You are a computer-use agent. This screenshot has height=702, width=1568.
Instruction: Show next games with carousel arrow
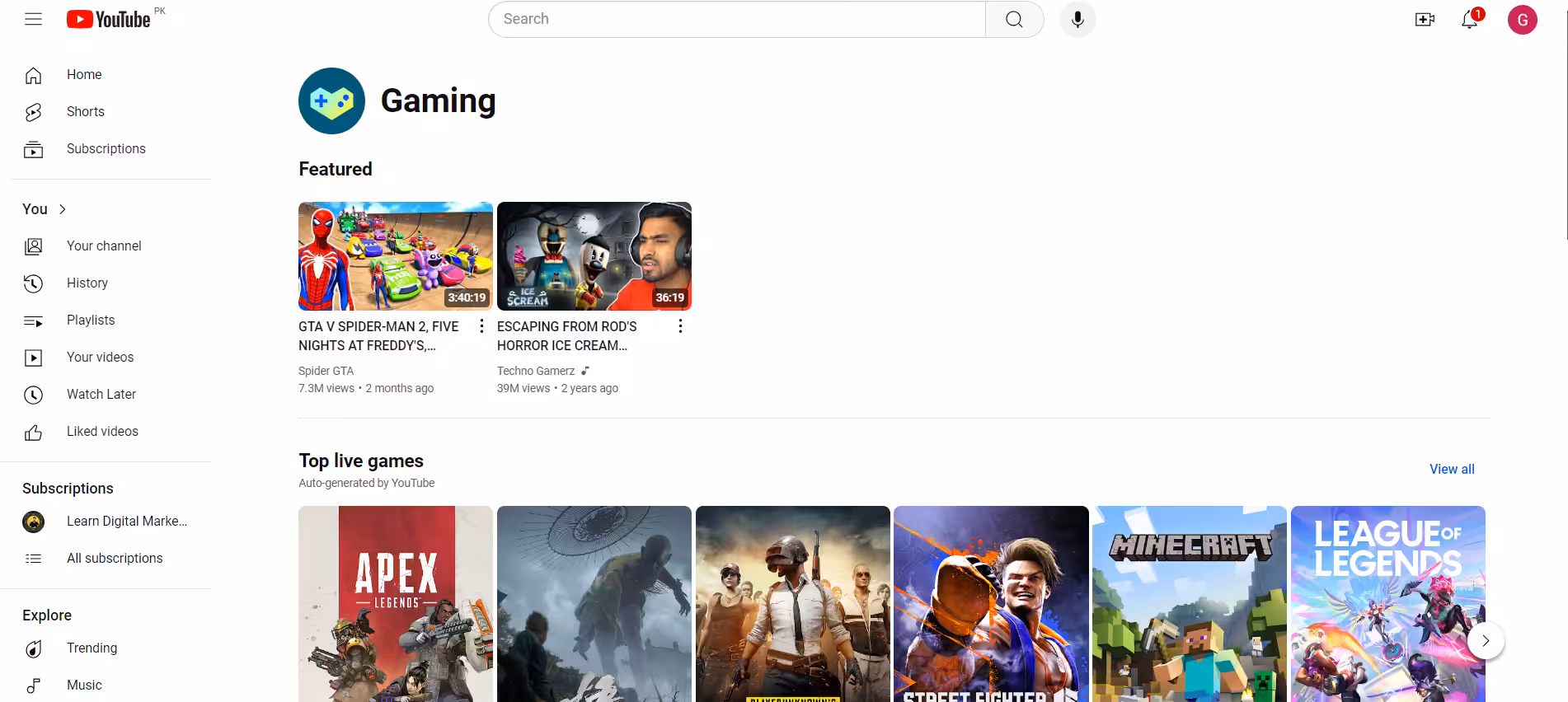click(1486, 640)
